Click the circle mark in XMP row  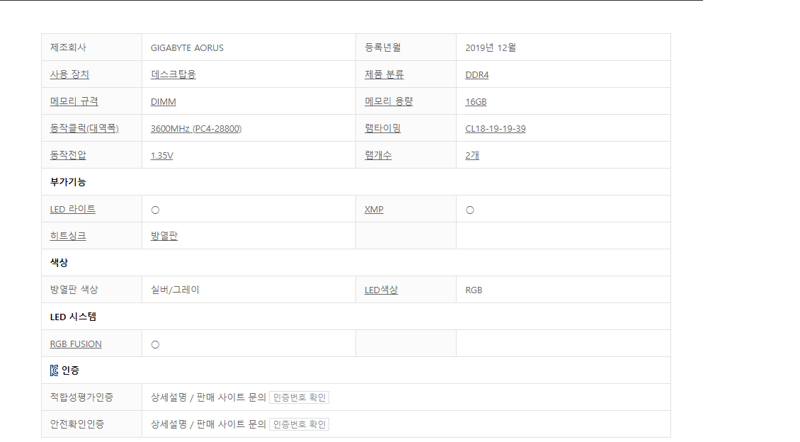pos(470,210)
